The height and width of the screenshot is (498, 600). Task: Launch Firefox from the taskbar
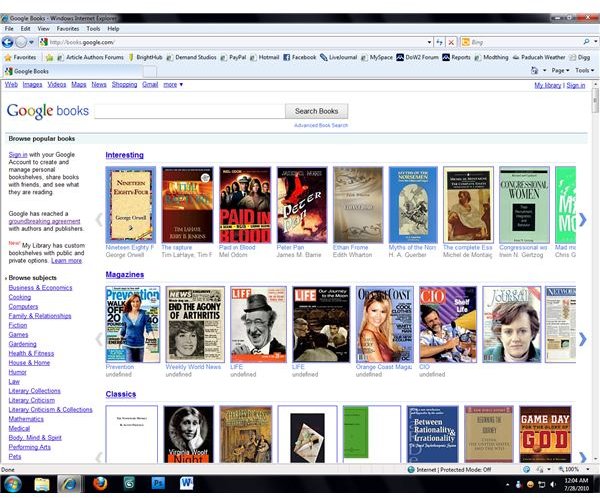coord(100,484)
